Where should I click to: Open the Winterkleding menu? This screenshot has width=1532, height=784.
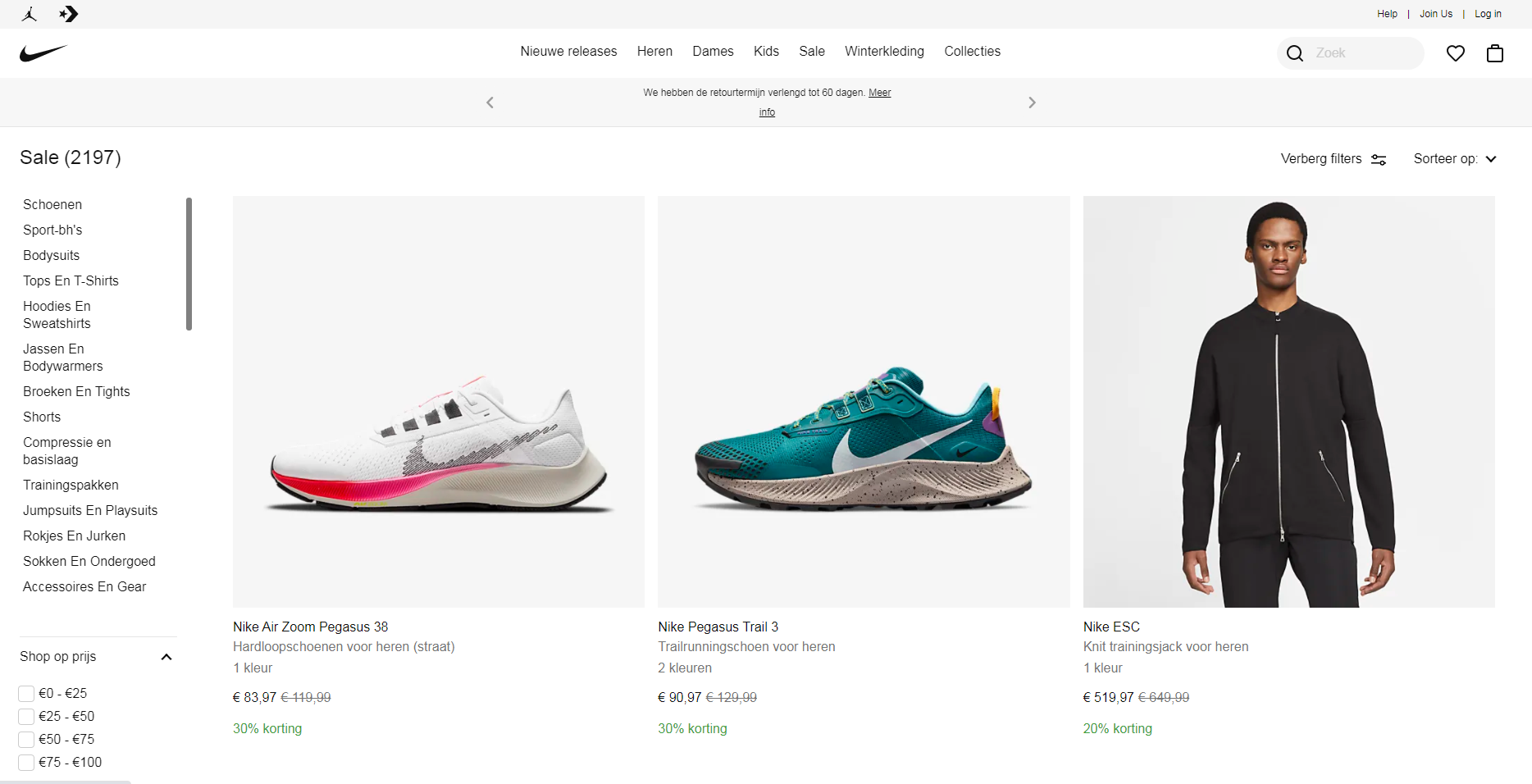[884, 52]
